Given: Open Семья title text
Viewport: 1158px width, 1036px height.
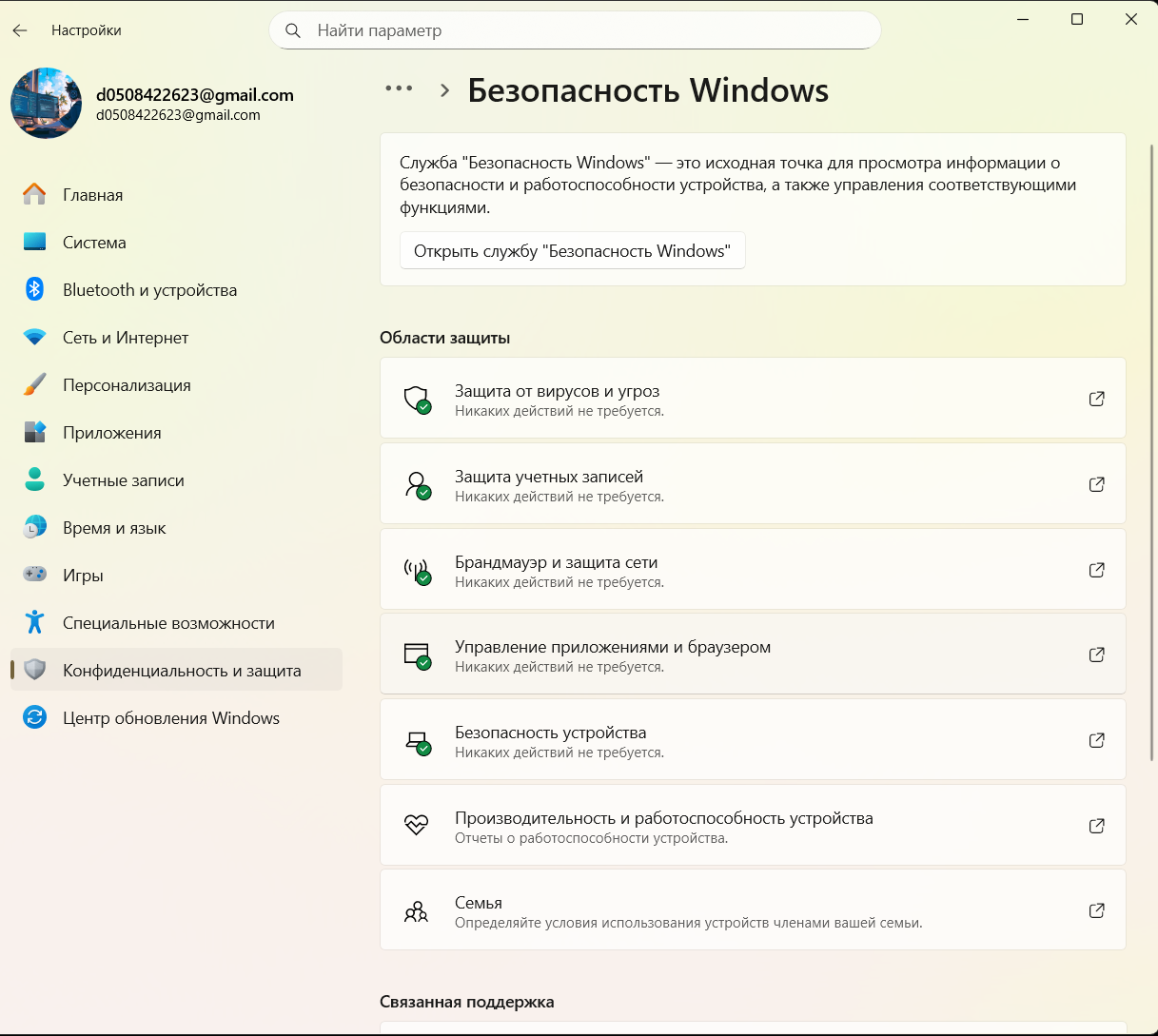Looking at the screenshot, I should pos(478,903).
